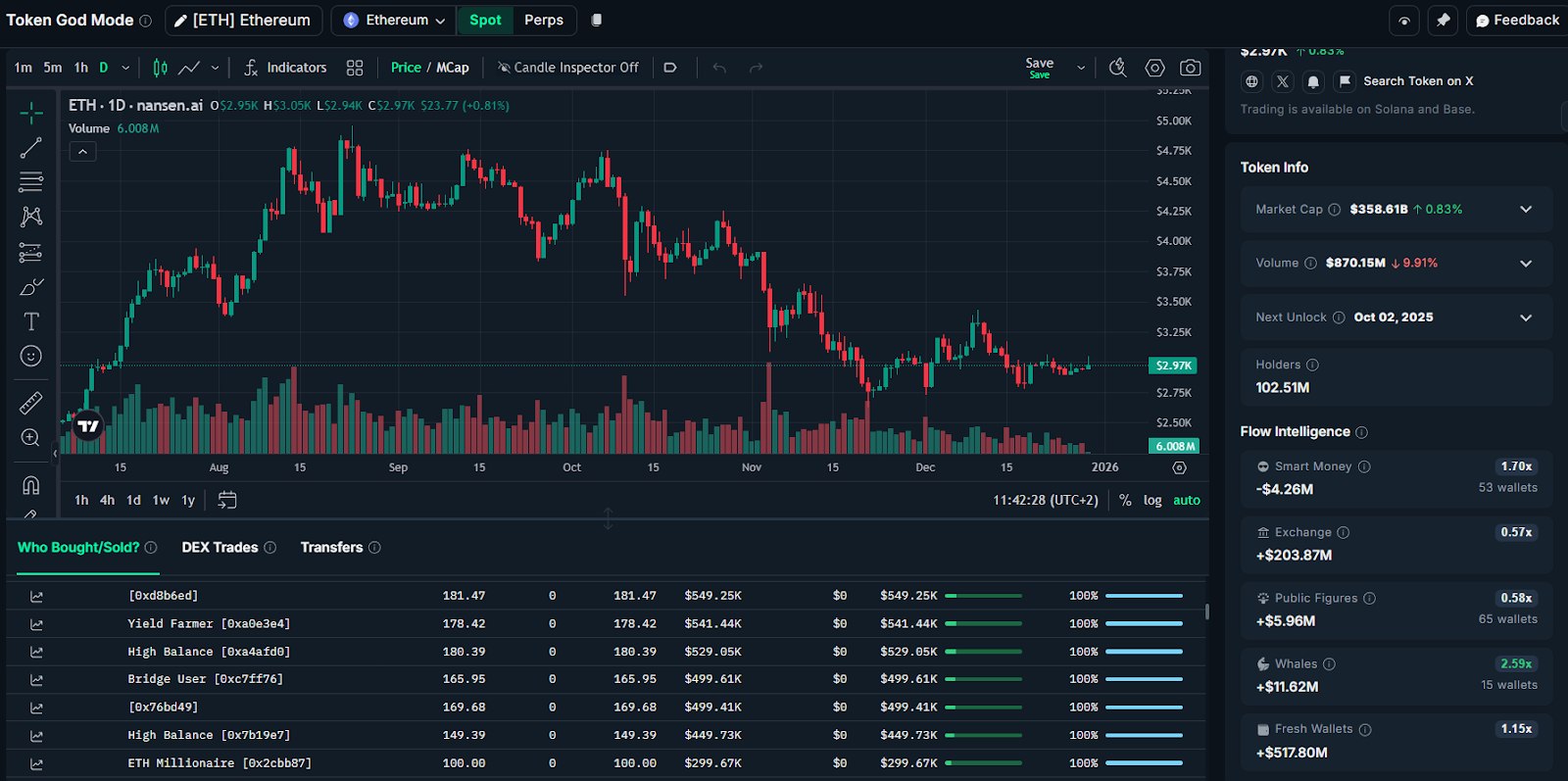
Task: Switch to the DEX Trades tab
Action: [x=220, y=548]
